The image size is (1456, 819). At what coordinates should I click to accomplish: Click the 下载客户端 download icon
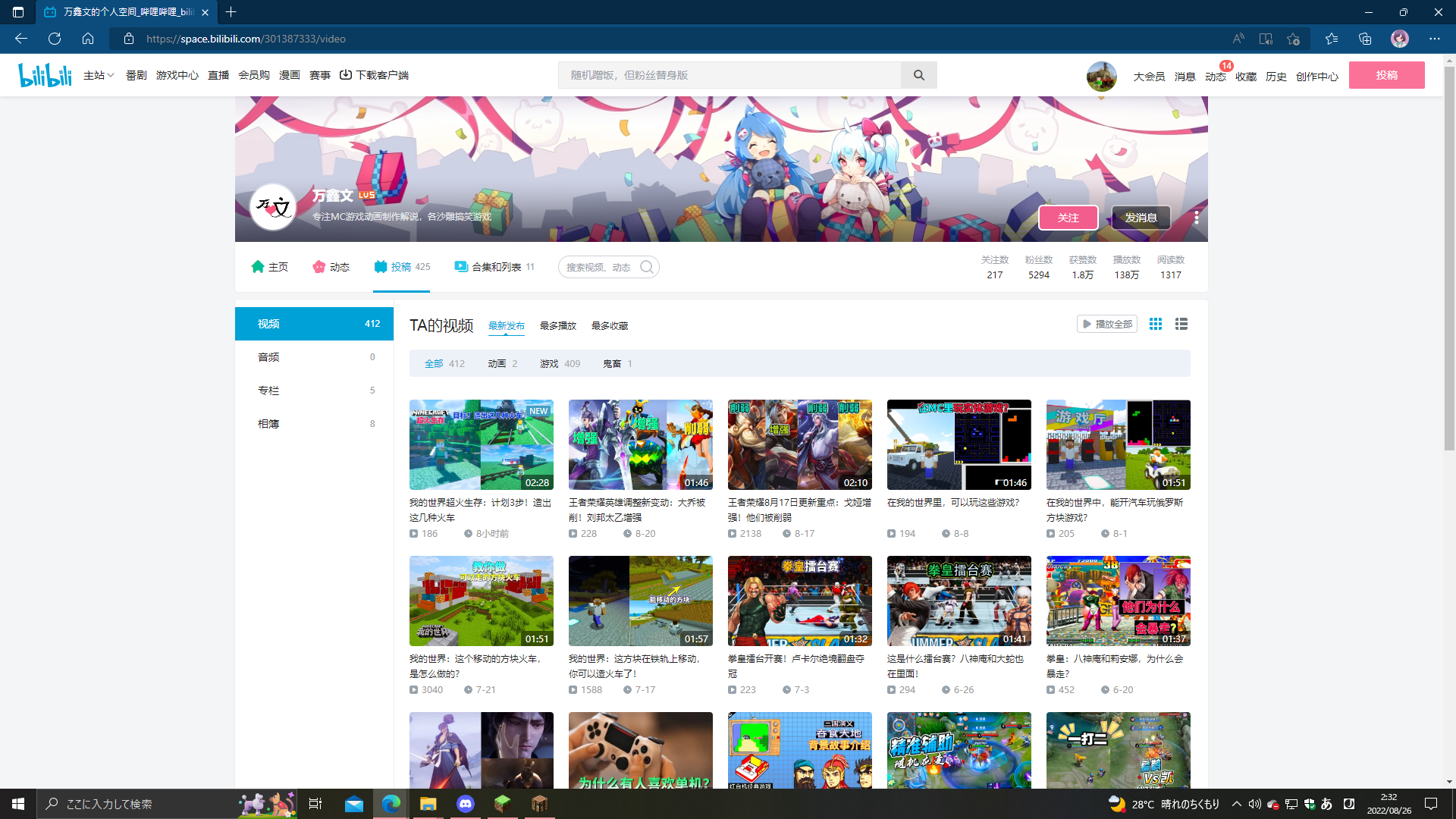point(346,75)
